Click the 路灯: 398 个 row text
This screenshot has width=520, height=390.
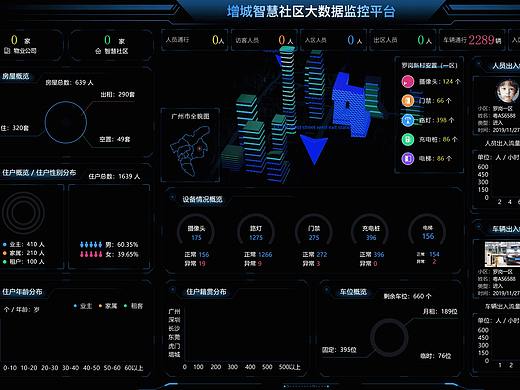(x=437, y=120)
